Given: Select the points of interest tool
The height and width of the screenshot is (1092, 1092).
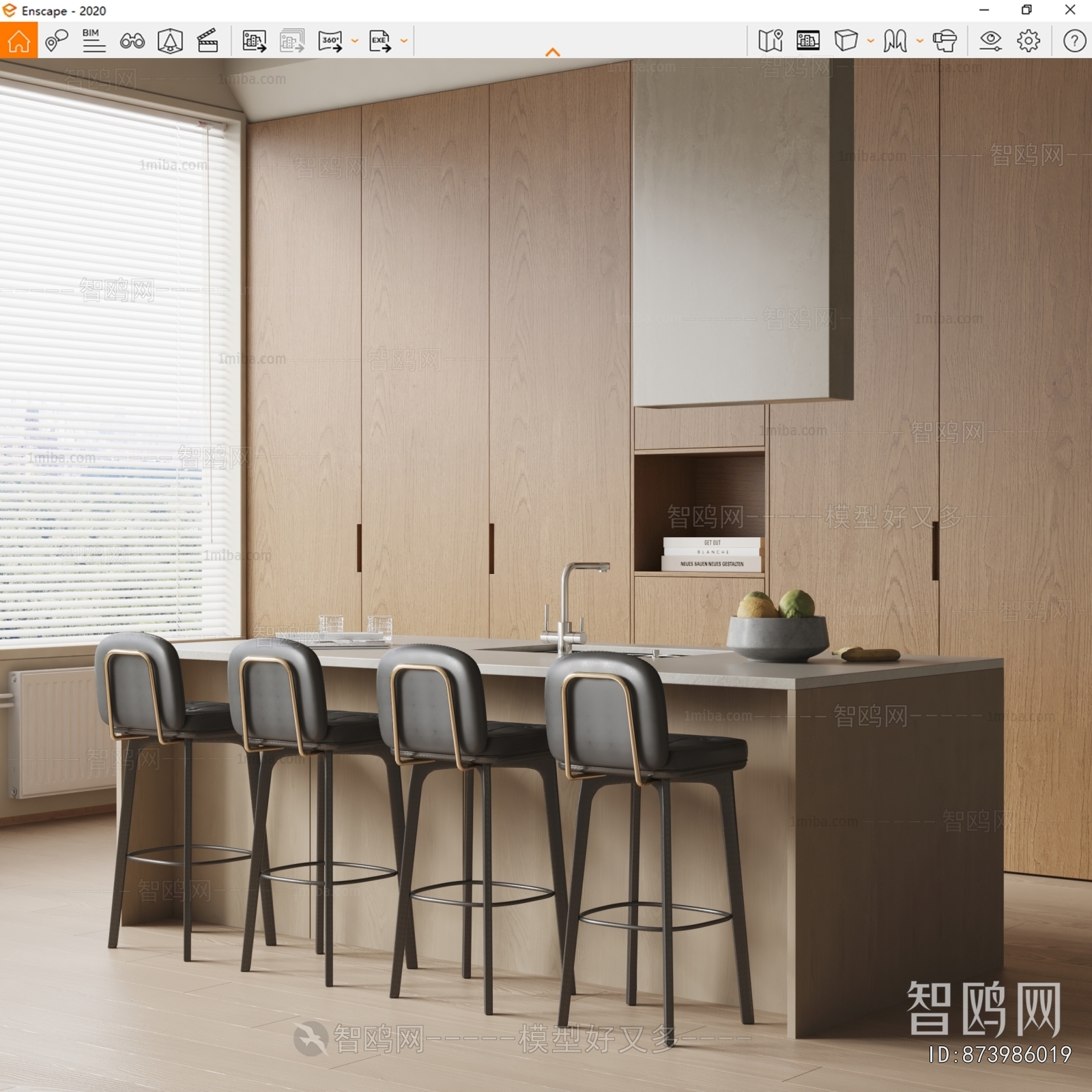Looking at the screenshot, I should point(56,41).
